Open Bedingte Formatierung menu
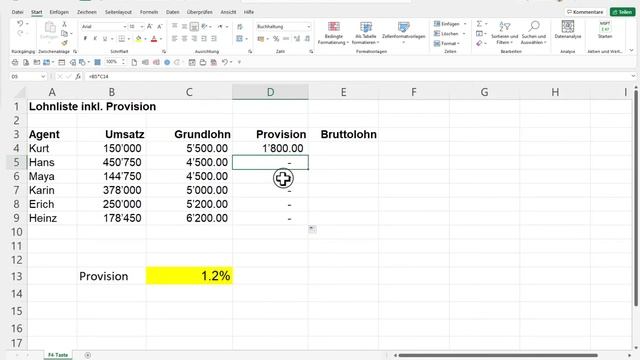 coord(333,33)
